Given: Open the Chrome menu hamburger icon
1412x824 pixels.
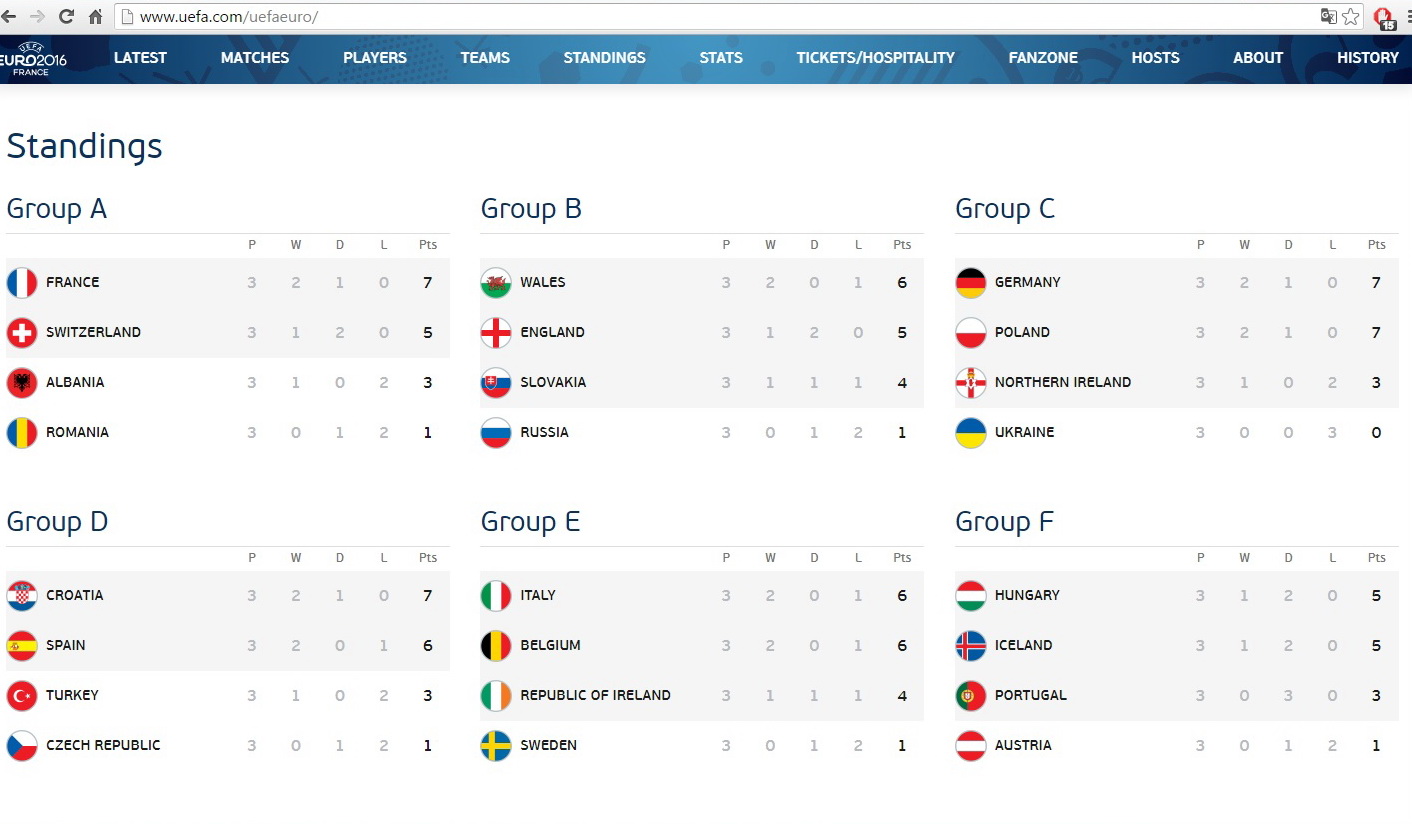Looking at the screenshot, I should tap(1403, 16).
